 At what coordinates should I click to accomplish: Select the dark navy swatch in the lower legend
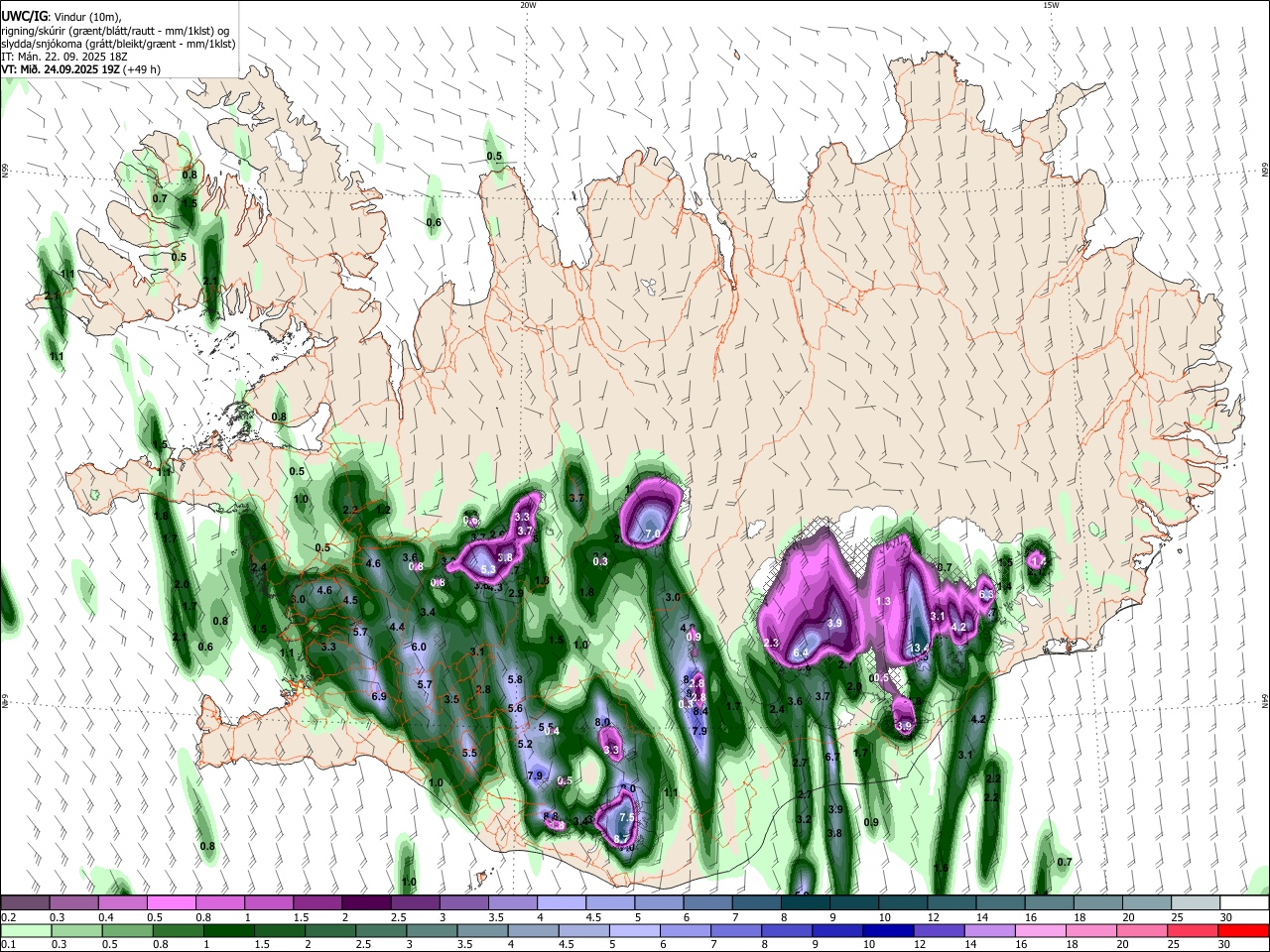point(888,931)
